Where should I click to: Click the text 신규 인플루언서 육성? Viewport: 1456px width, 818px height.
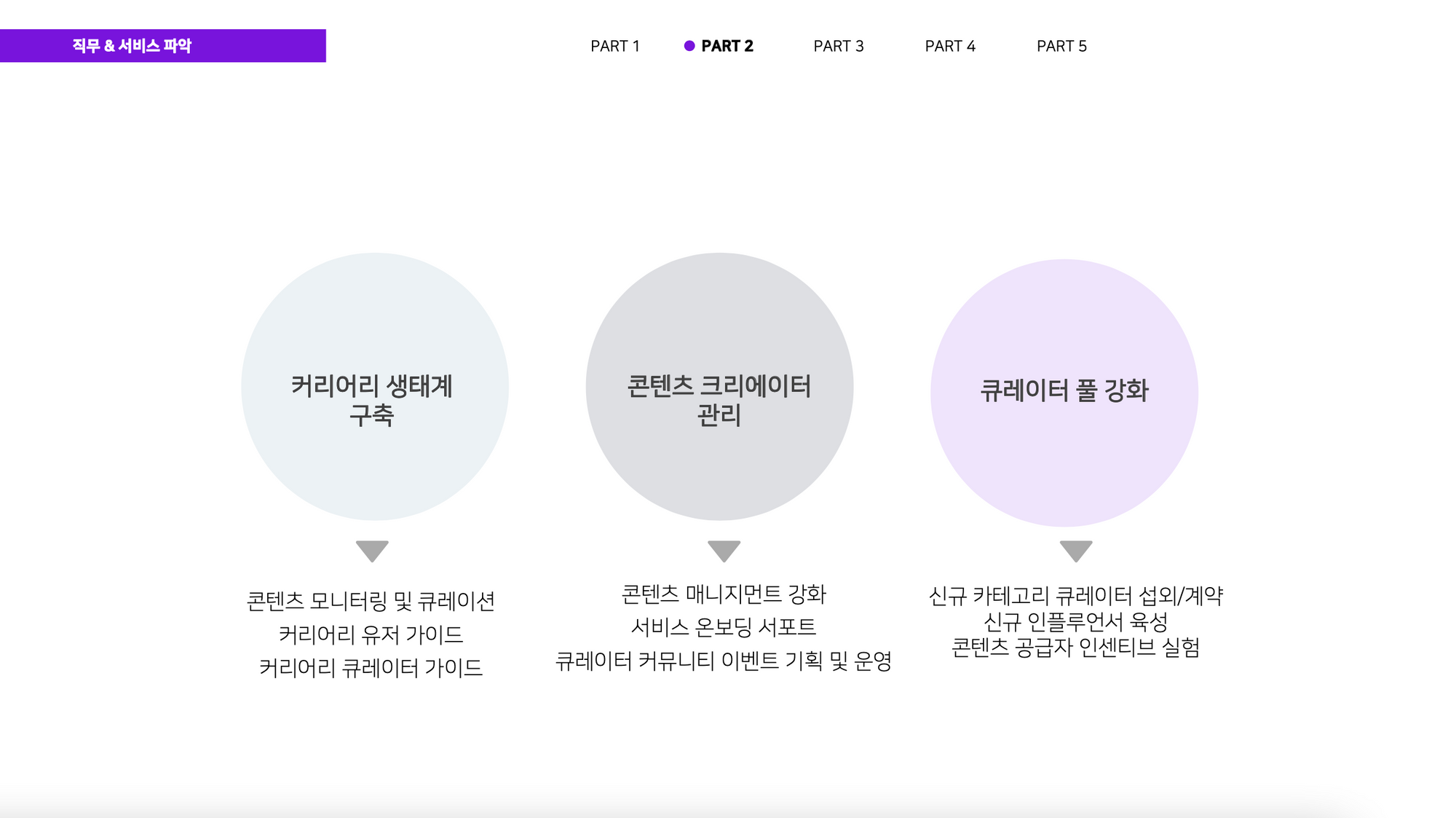[x=1076, y=622]
